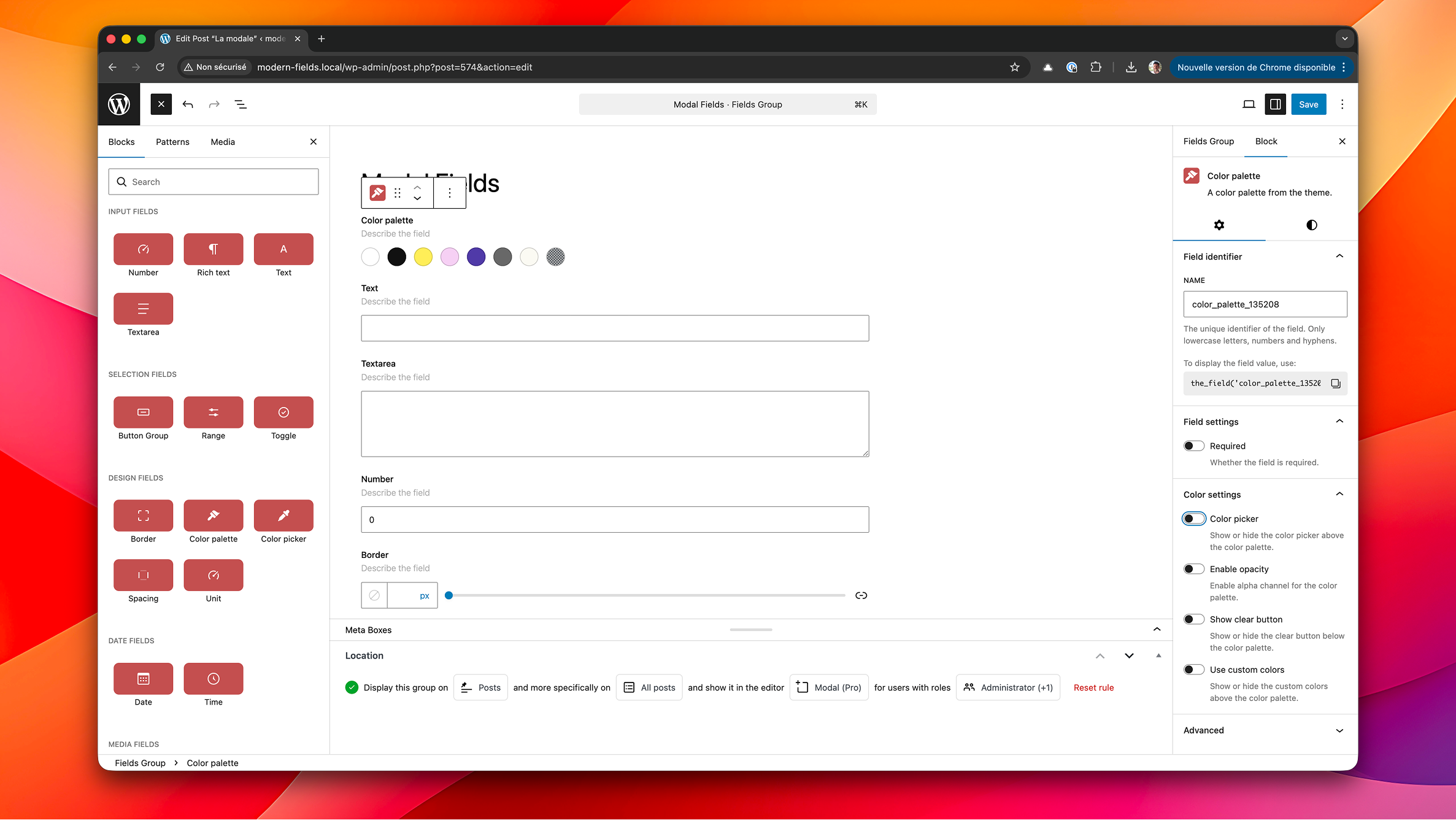Add a Color picker design field
Viewport: 1456px width, 820px height.
283,516
